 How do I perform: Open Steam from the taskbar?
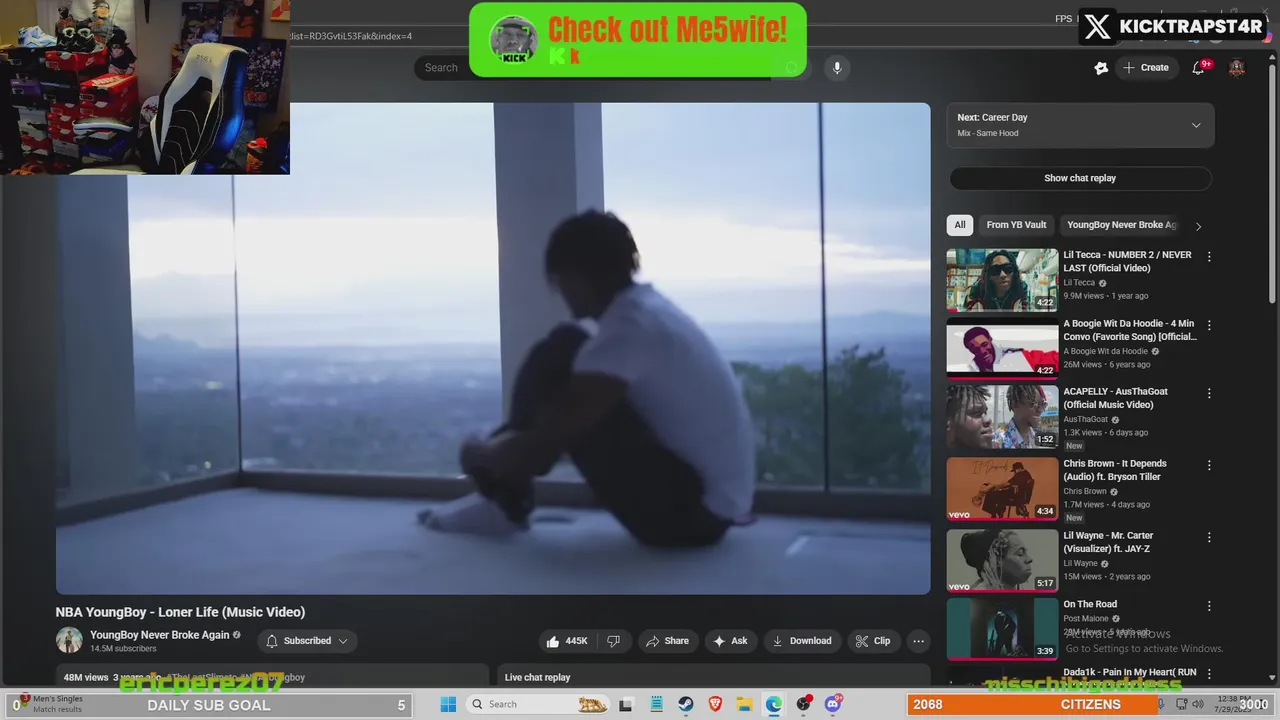[x=686, y=704]
